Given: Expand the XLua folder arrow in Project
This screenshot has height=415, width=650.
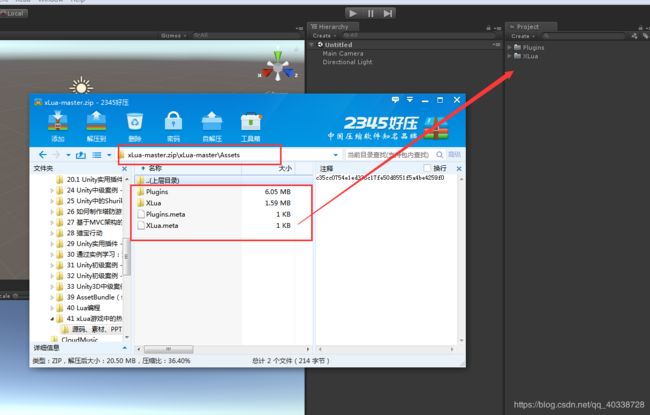Looking at the screenshot, I should (x=509, y=56).
